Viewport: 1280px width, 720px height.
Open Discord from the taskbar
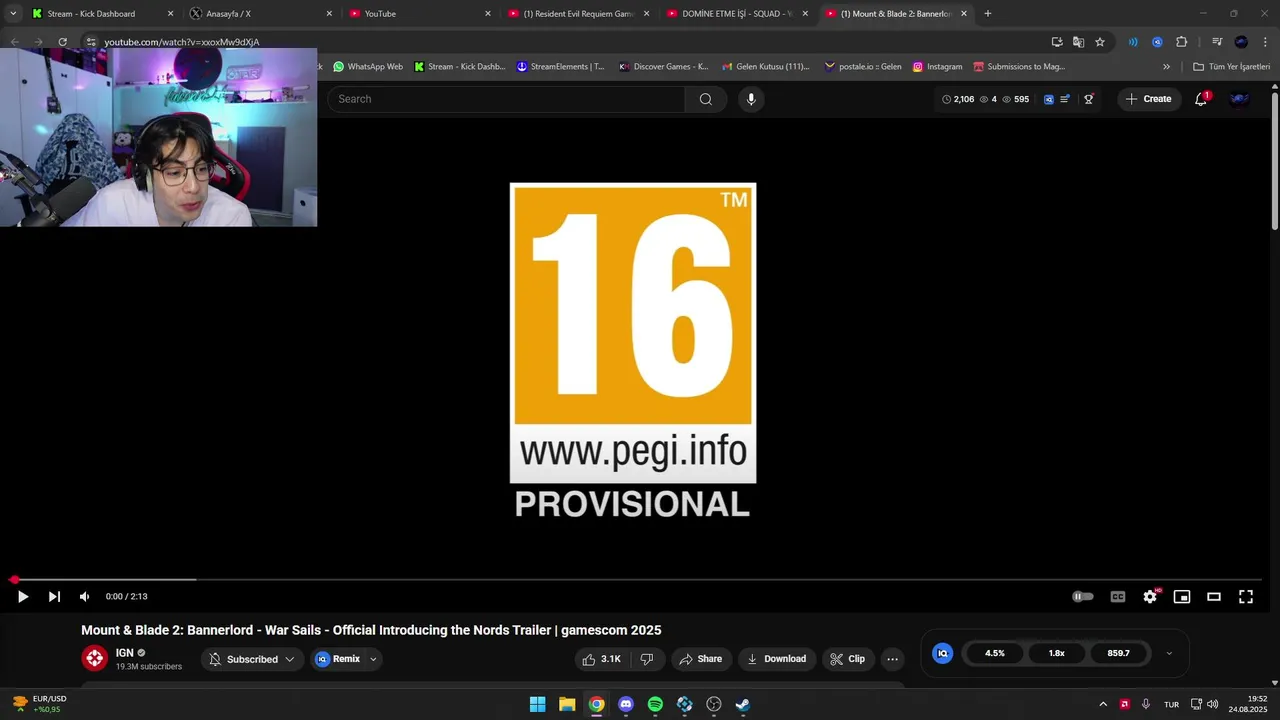pos(626,704)
